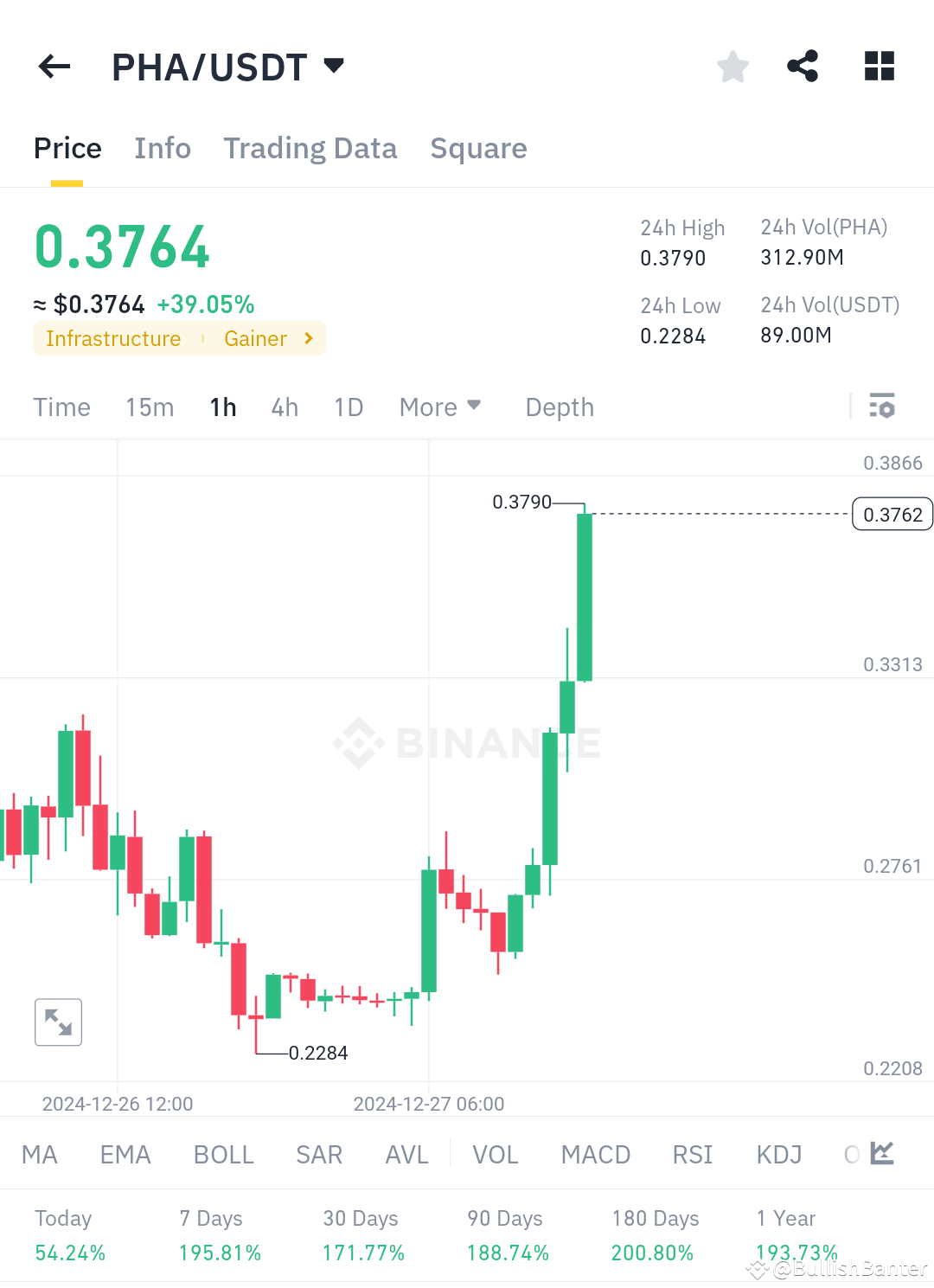Screen dimensions: 934x1288
Task: Switch to the Trading Data tab
Action: click(x=310, y=148)
